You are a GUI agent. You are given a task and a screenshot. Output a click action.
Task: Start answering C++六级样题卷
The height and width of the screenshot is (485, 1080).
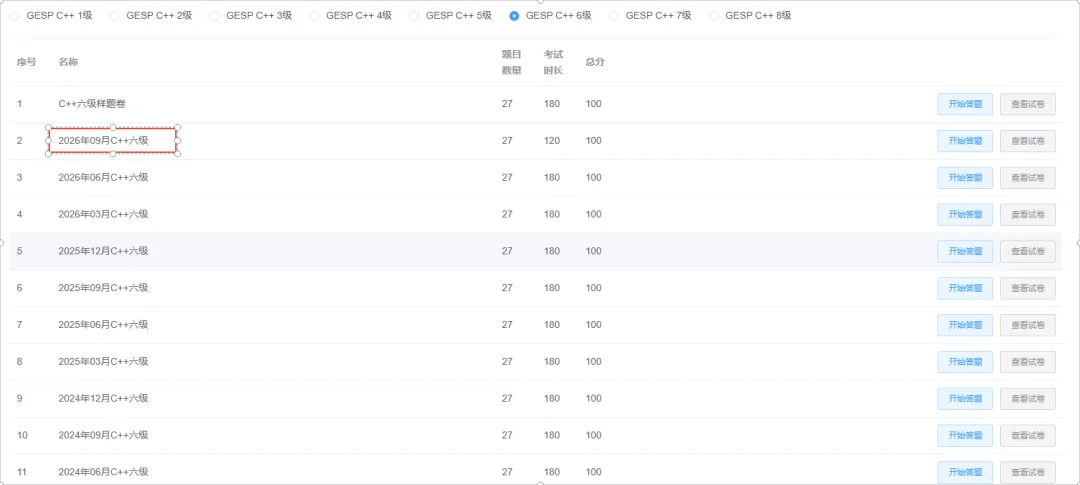tap(964, 104)
